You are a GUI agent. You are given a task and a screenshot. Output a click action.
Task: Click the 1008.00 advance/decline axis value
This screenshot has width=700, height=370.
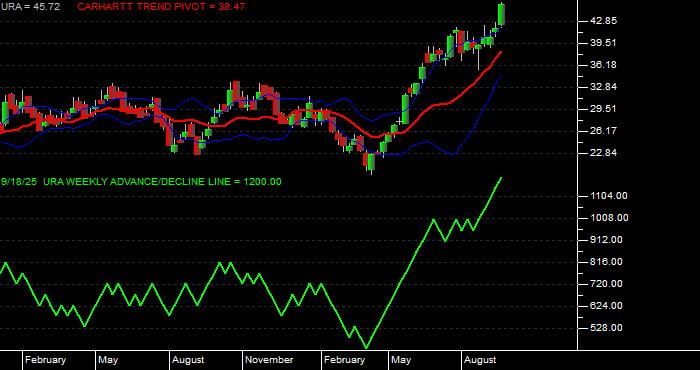[608, 218]
